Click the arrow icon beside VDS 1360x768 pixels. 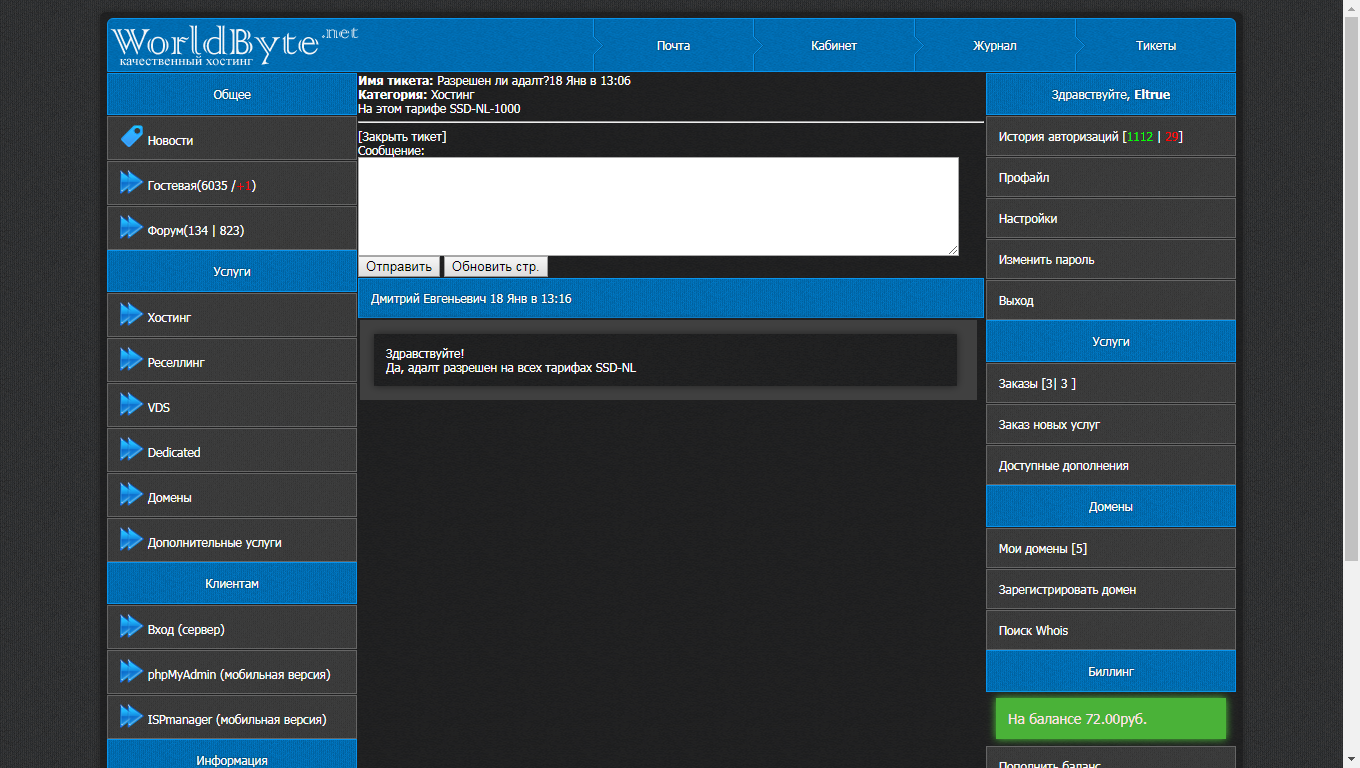(131, 404)
